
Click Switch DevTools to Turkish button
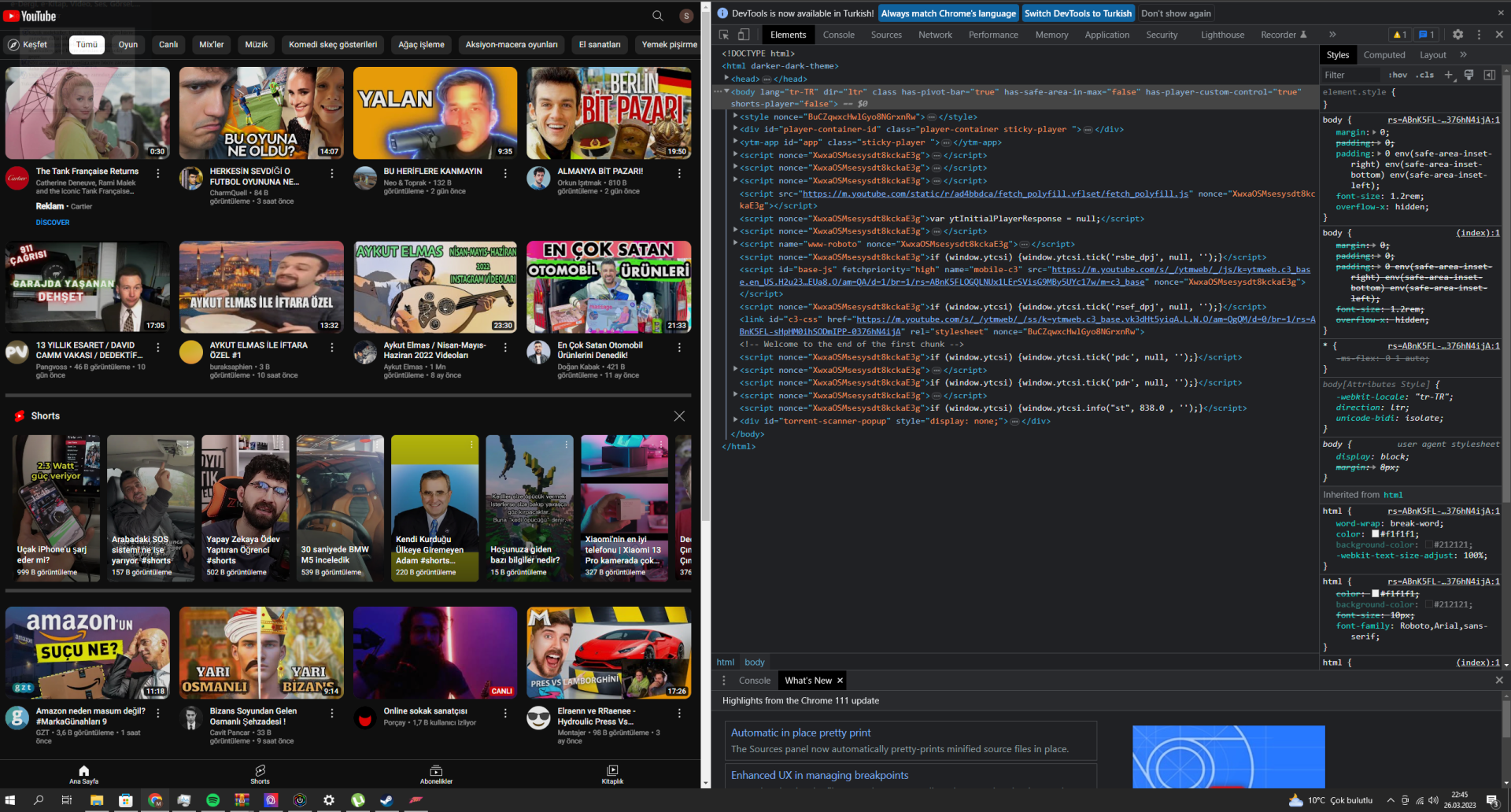tap(1077, 13)
